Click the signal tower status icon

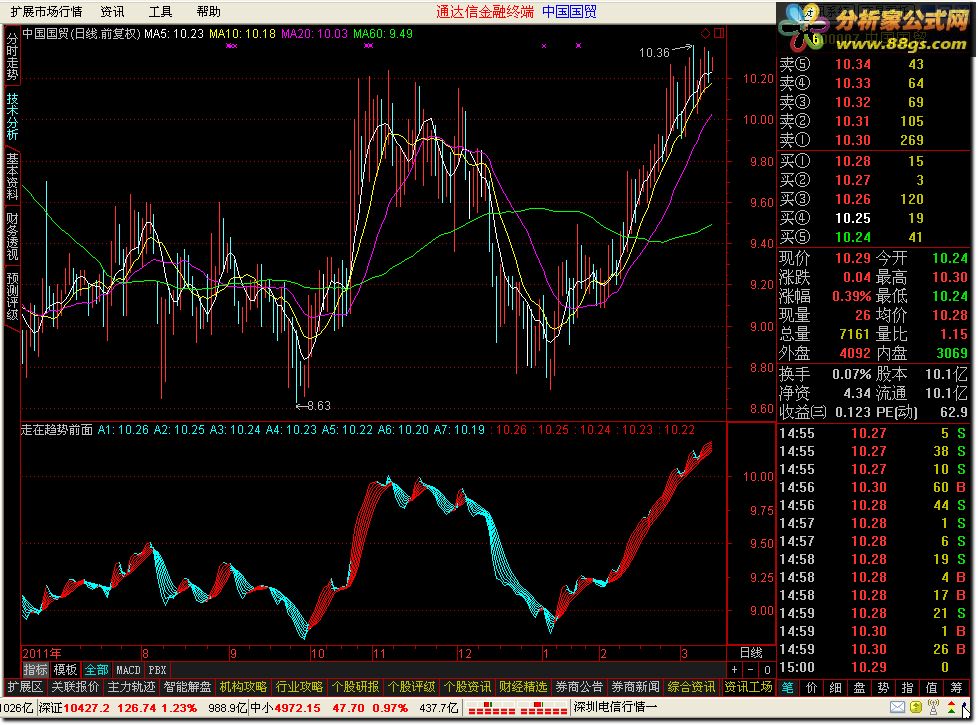click(x=934, y=707)
